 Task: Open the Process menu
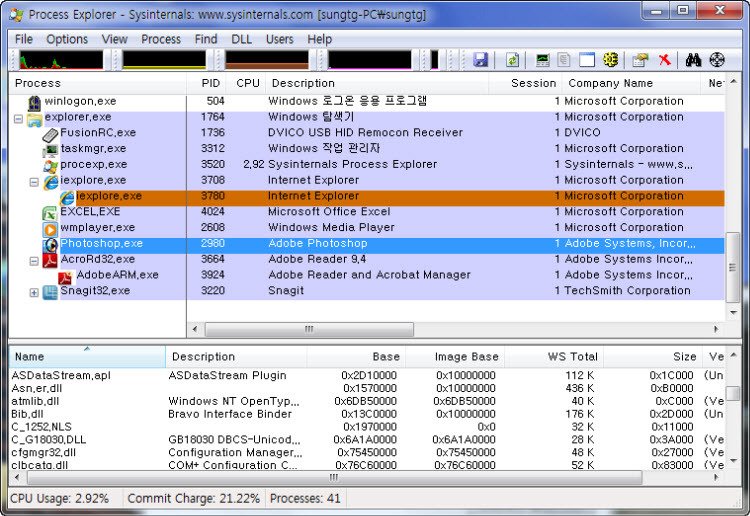tap(161, 39)
